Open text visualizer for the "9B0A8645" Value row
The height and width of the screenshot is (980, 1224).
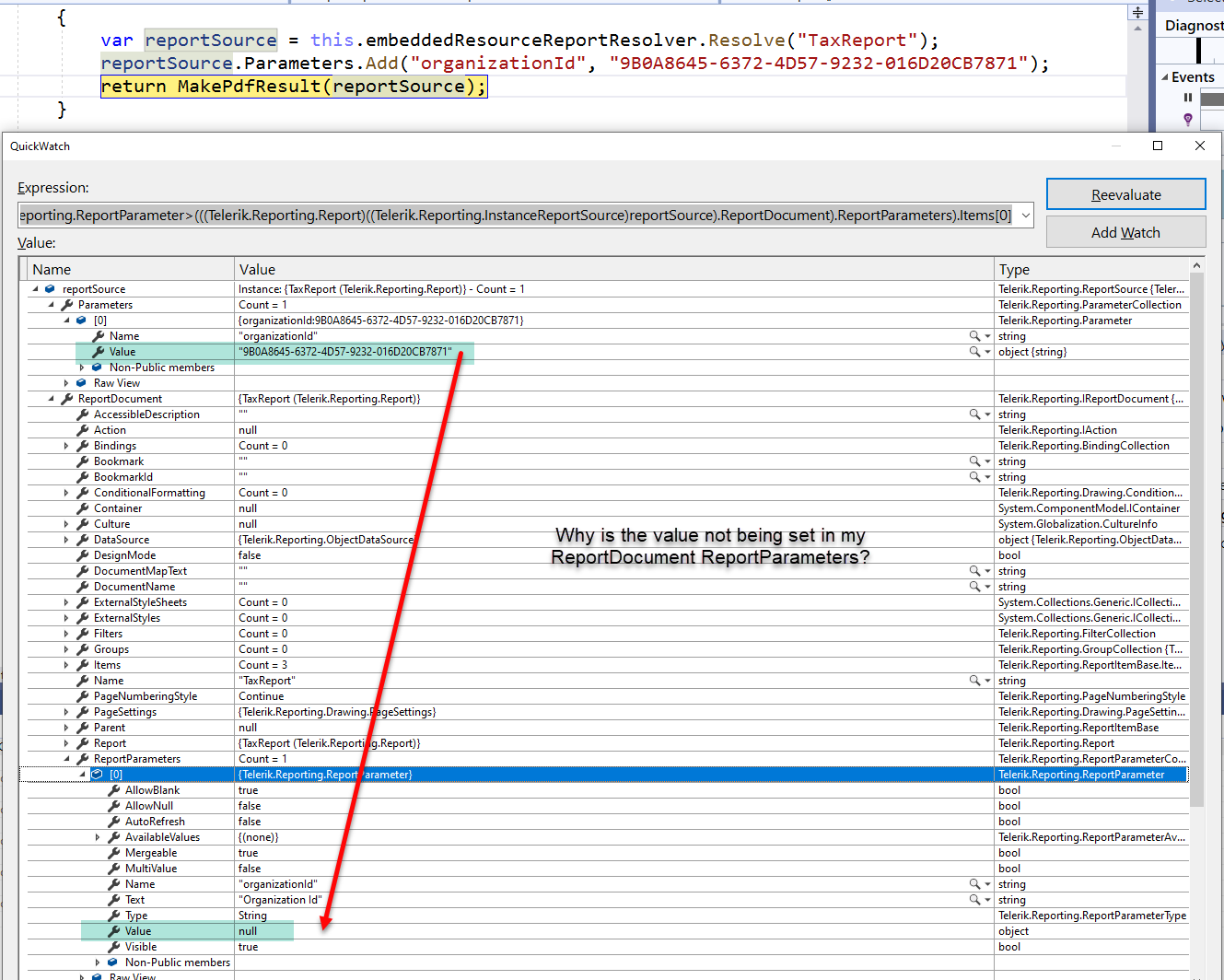pos(973,352)
